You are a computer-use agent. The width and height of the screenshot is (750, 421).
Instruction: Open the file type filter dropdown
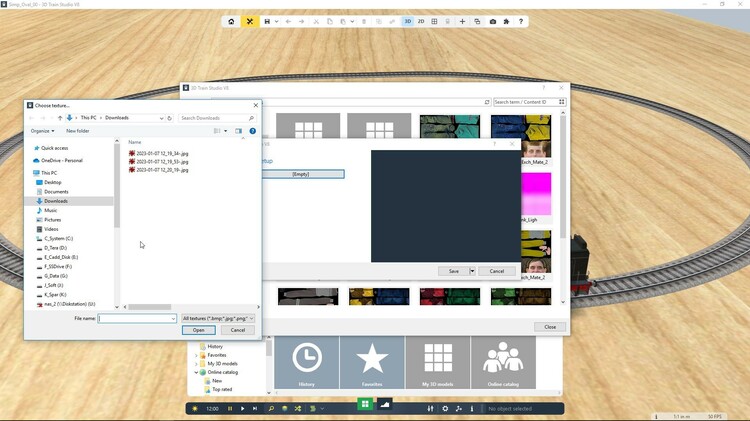[x=217, y=318]
